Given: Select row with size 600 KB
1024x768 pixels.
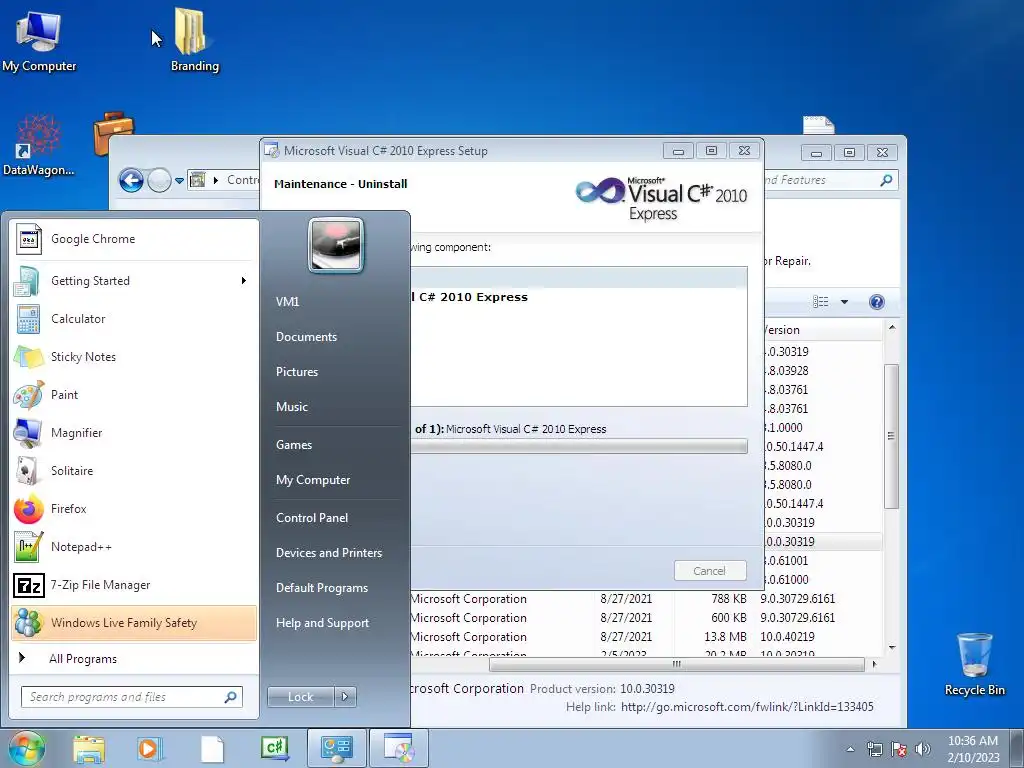Looking at the screenshot, I should pos(647,618).
